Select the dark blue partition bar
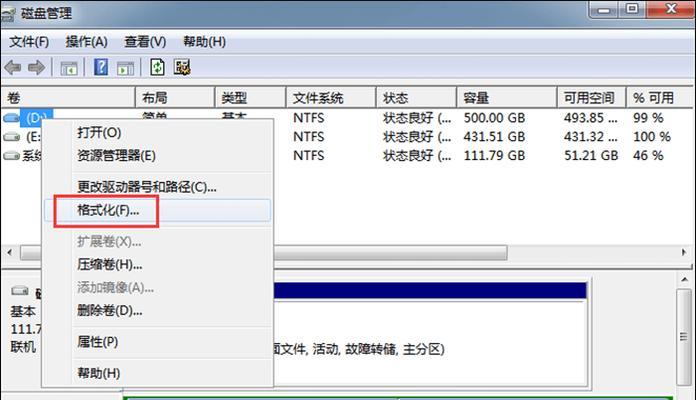The width and height of the screenshot is (696, 400). pyautogui.click(x=430, y=290)
